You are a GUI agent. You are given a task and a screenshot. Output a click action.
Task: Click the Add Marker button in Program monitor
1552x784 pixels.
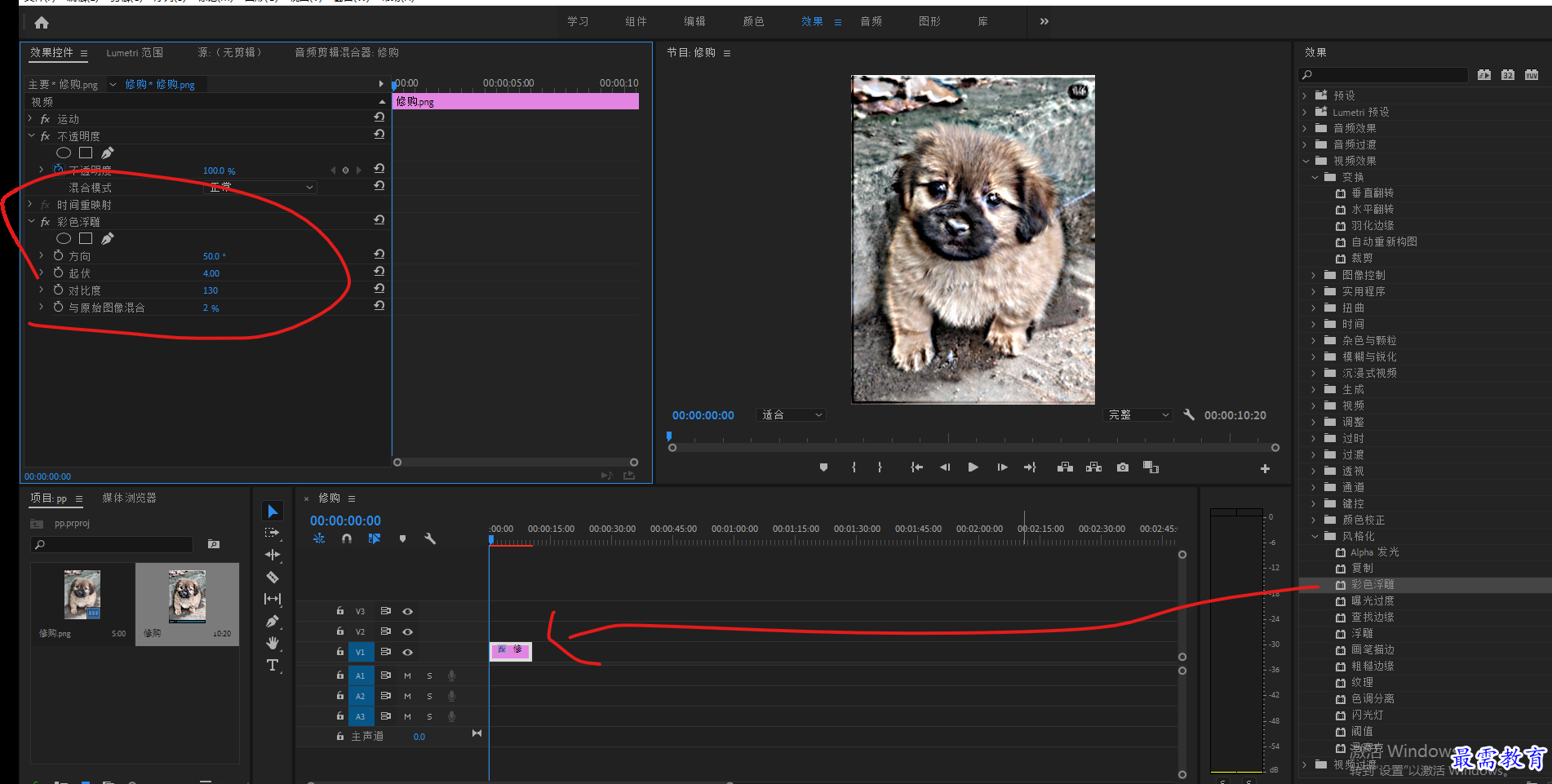(823, 467)
